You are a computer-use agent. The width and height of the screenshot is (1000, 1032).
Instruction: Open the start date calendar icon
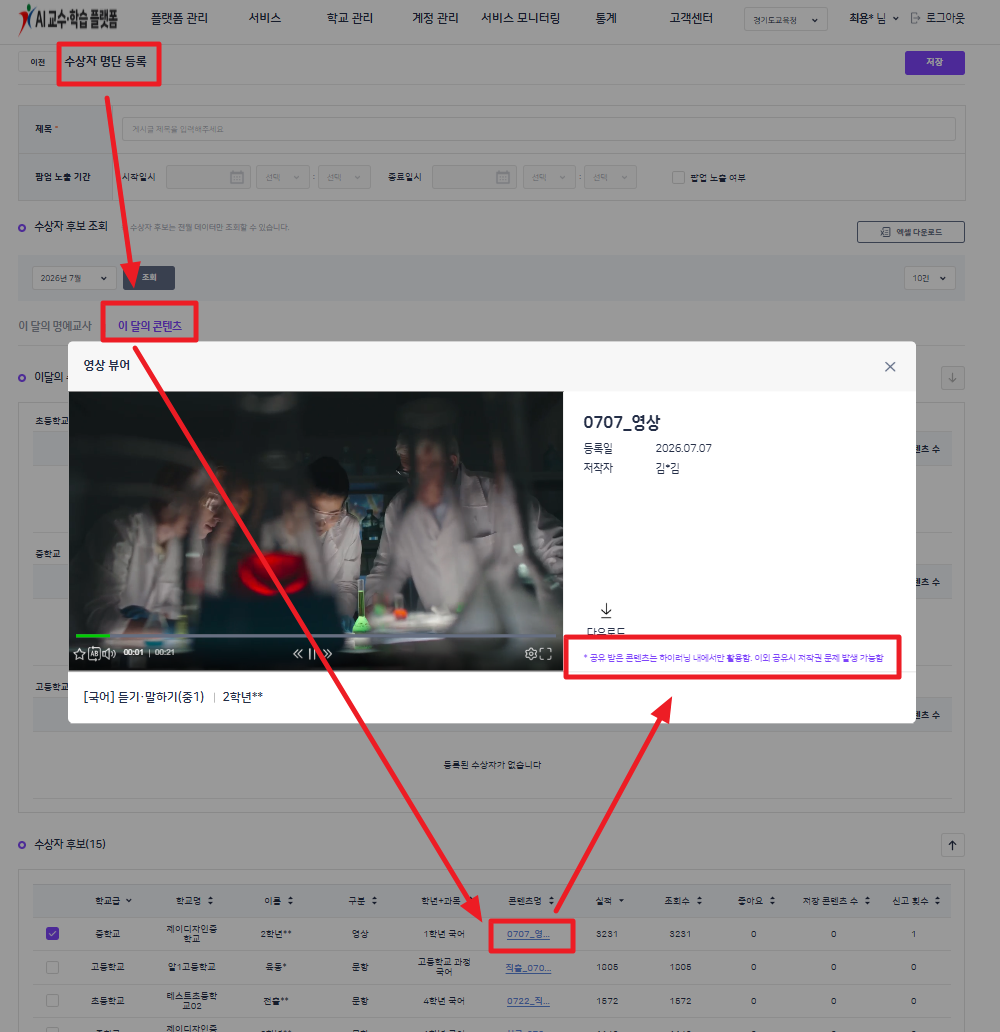pyautogui.click(x=237, y=177)
